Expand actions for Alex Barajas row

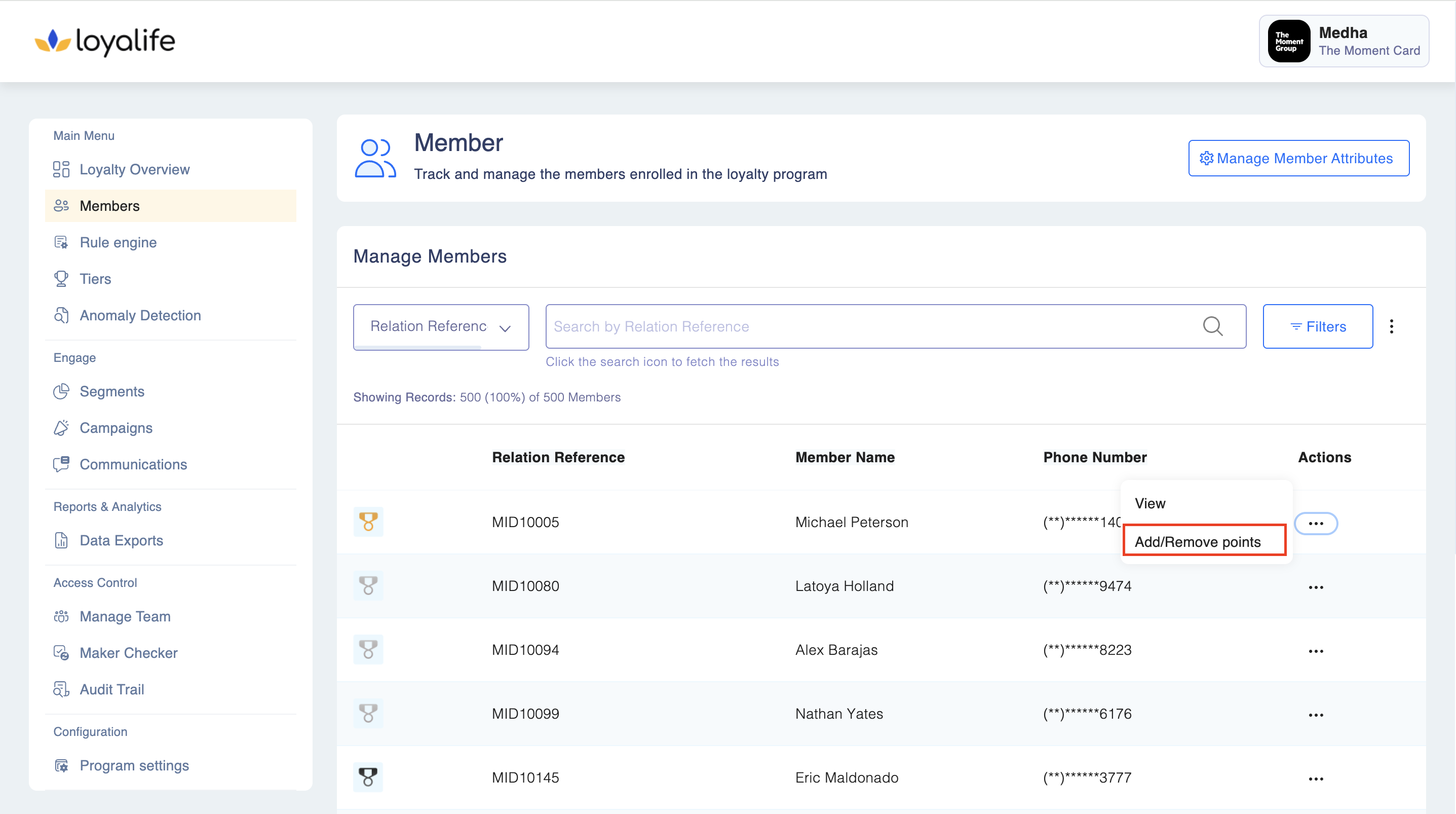[x=1315, y=651]
